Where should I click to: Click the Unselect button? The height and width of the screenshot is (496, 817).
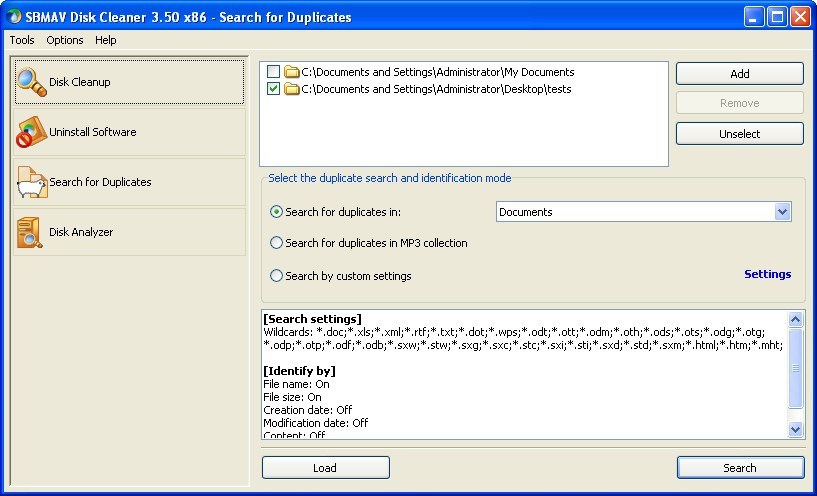point(739,134)
